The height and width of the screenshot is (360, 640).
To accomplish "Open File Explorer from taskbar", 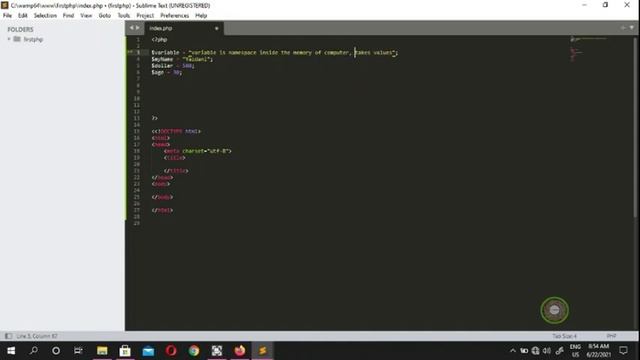I will [x=102, y=351].
